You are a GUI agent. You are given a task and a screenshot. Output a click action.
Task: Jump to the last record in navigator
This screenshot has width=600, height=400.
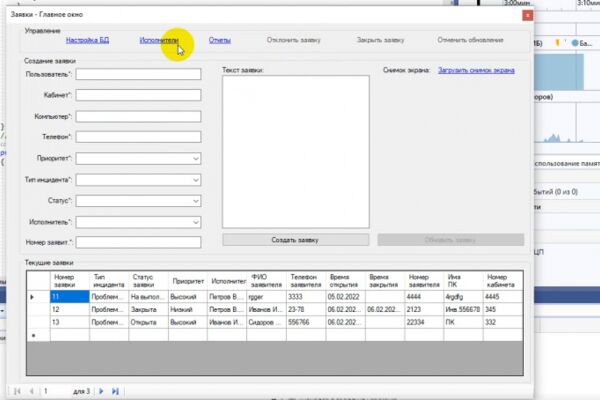[x=115, y=391]
